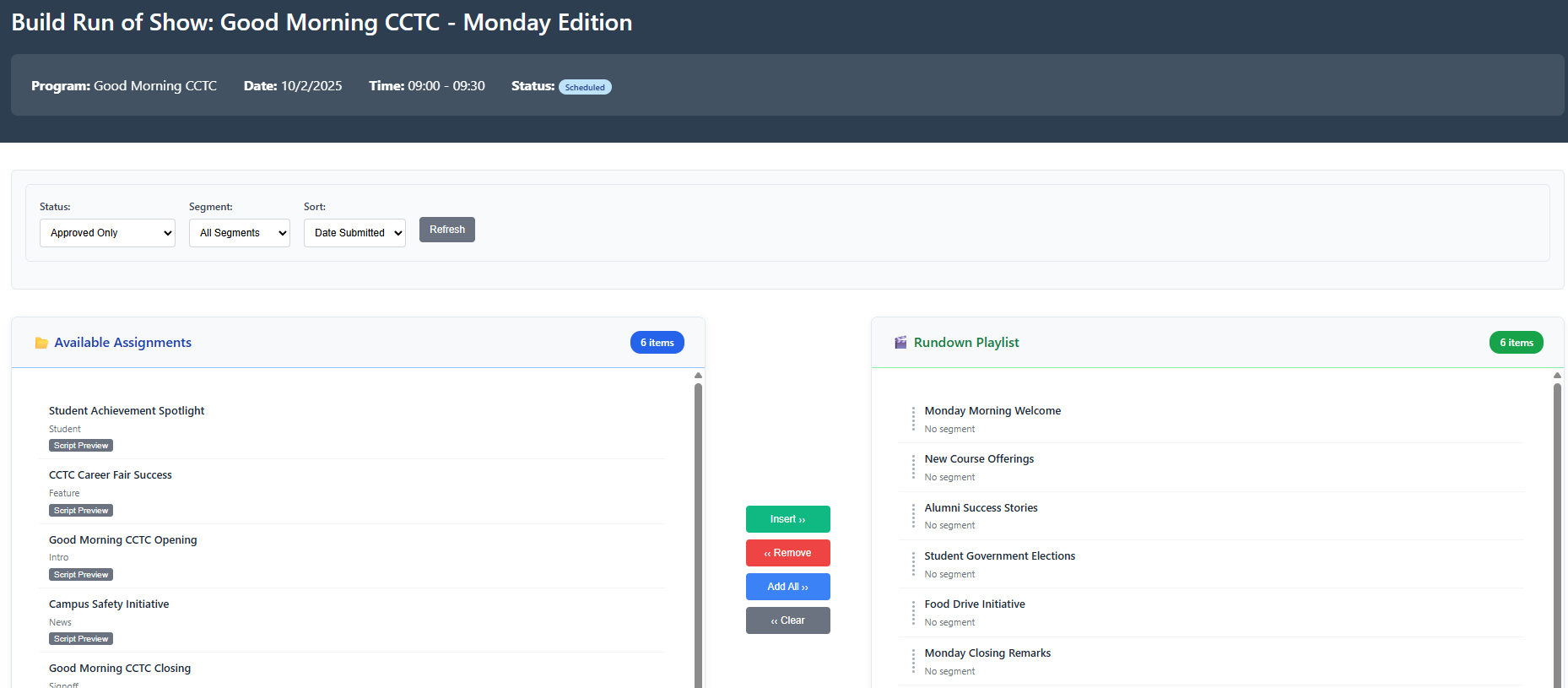Click the green Insert button
Image resolution: width=1568 pixels, height=688 pixels.
pos(787,519)
